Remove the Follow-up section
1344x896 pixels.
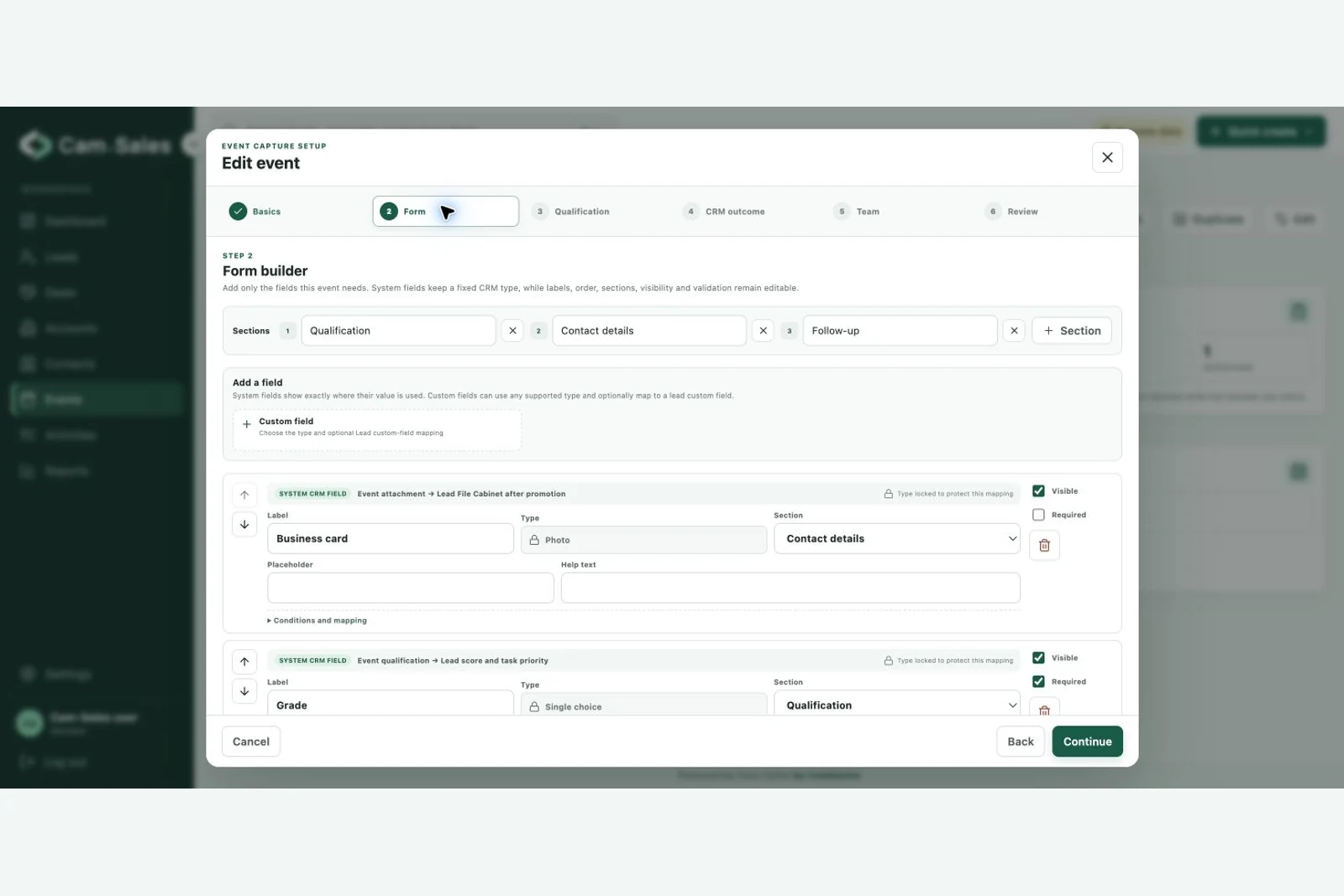[1014, 331]
